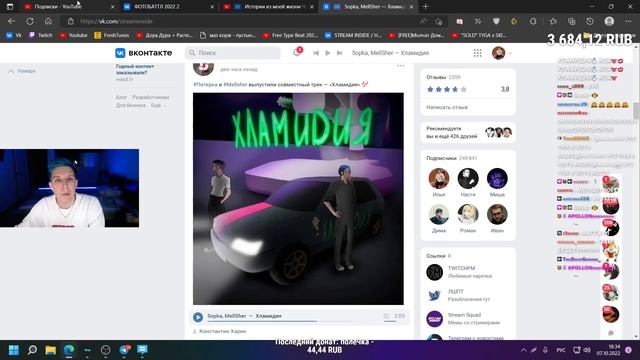
Task: Open subscriber Настя's avatar
Action: point(468,178)
